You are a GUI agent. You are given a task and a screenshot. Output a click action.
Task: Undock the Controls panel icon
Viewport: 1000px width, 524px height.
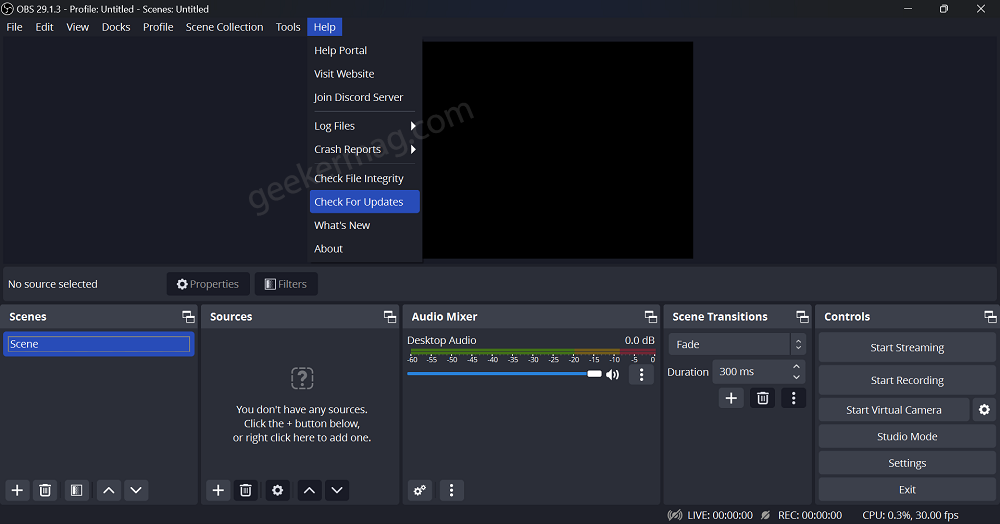point(990,317)
